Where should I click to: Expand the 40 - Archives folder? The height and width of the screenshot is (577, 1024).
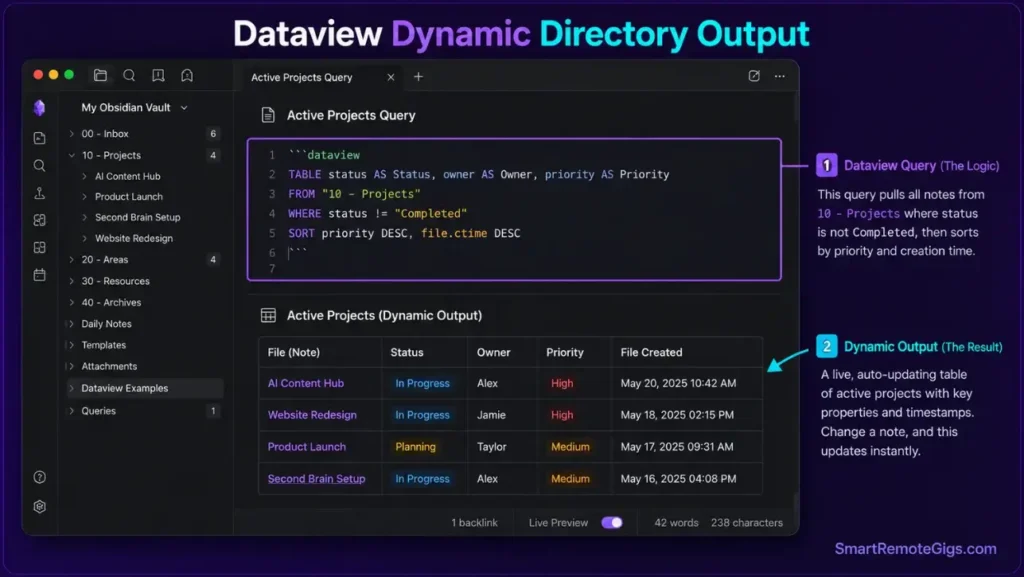point(71,303)
